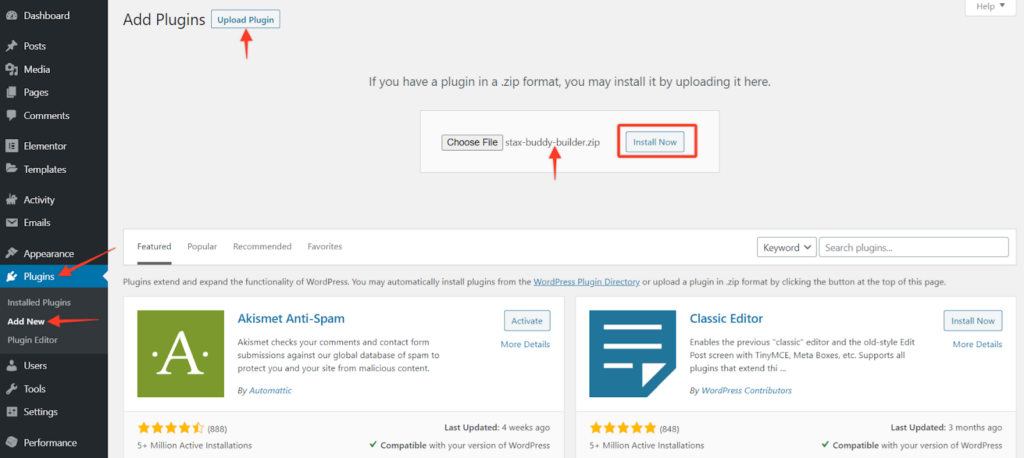1024x458 pixels.
Task: Click the Tools wrench icon
Action: (x=11, y=389)
